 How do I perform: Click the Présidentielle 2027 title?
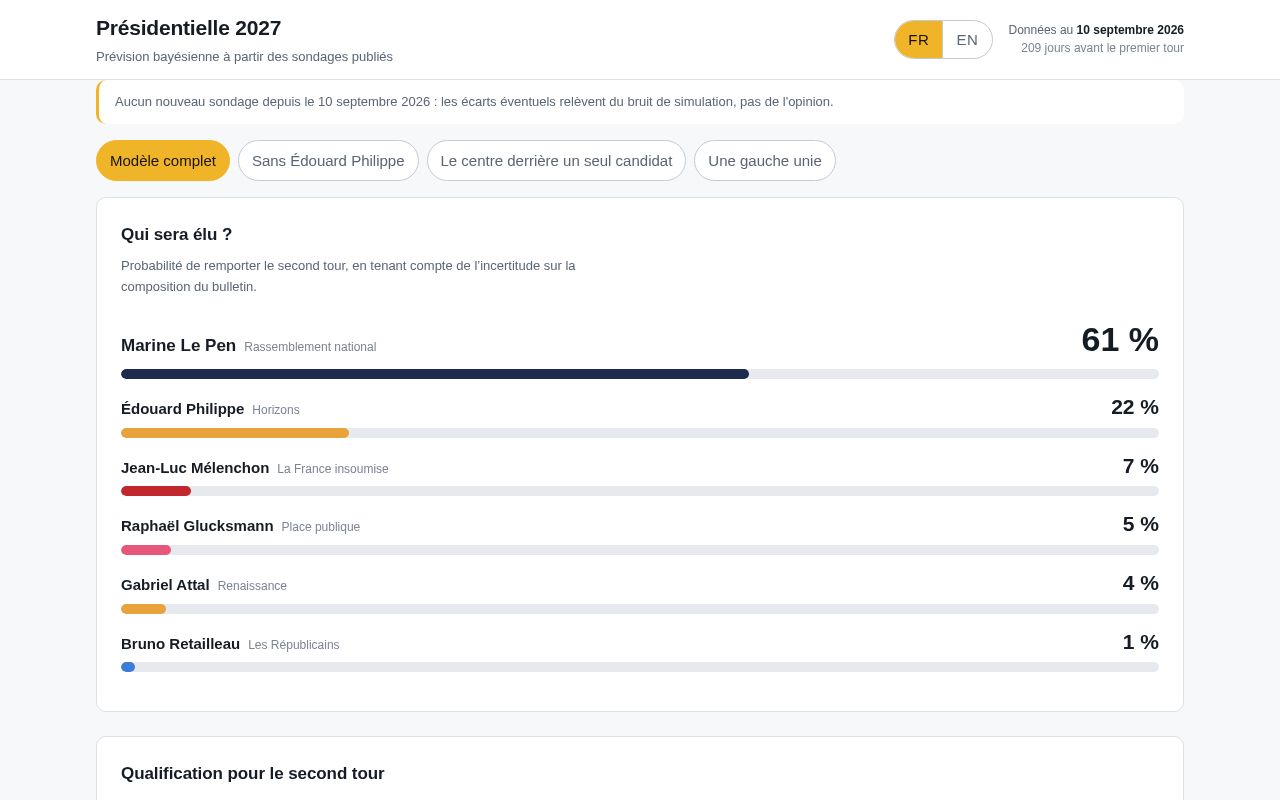tap(188, 28)
